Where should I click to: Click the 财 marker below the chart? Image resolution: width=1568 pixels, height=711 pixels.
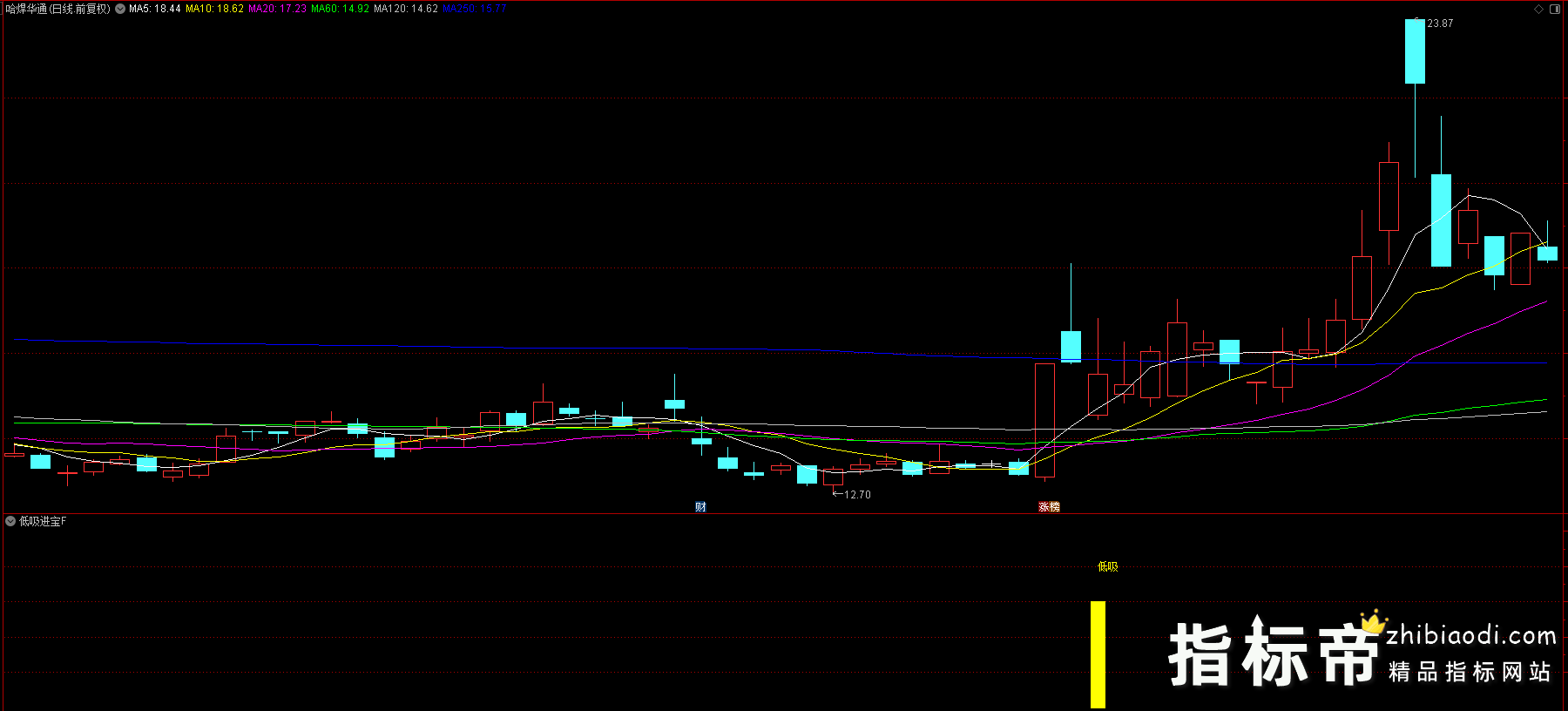point(700,507)
